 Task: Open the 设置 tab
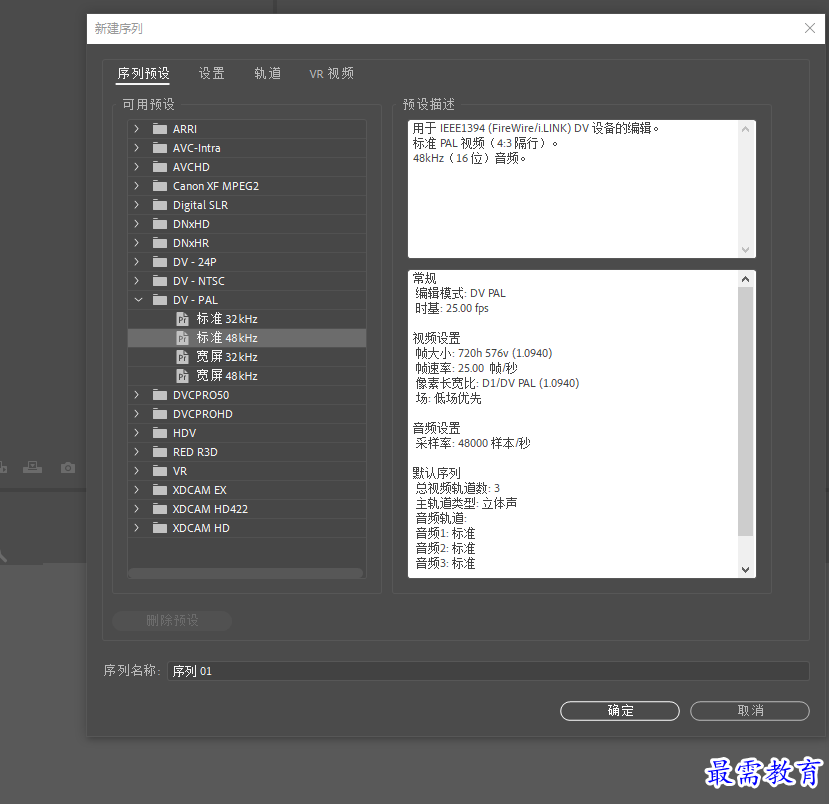[x=211, y=73]
